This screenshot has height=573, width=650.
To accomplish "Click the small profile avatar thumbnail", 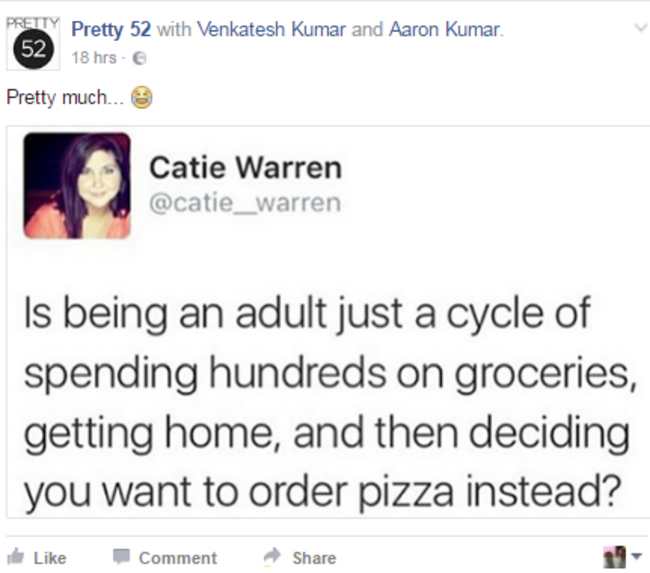I will [x=615, y=557].
